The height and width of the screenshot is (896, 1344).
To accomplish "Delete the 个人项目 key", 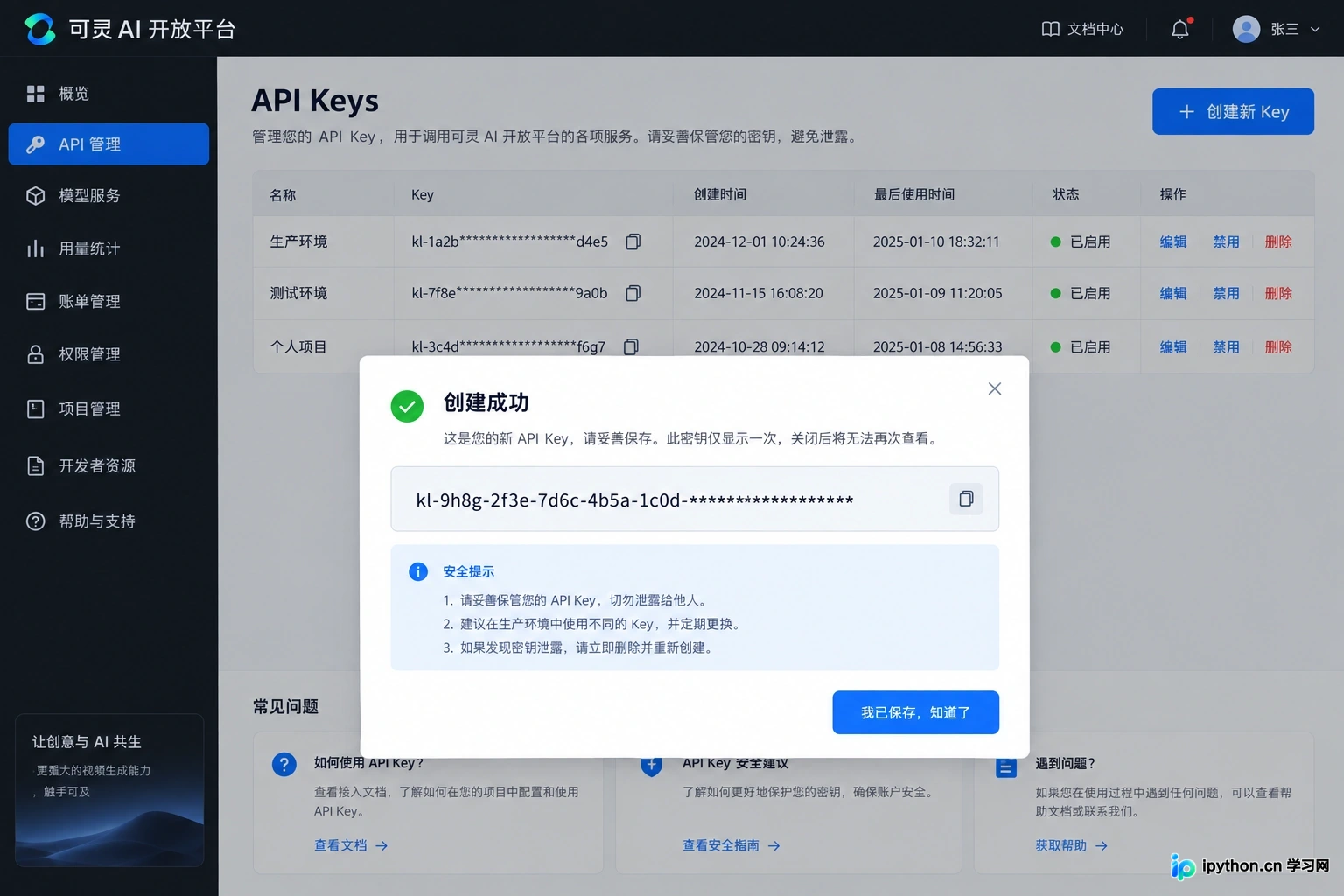I will [1278, 346].
